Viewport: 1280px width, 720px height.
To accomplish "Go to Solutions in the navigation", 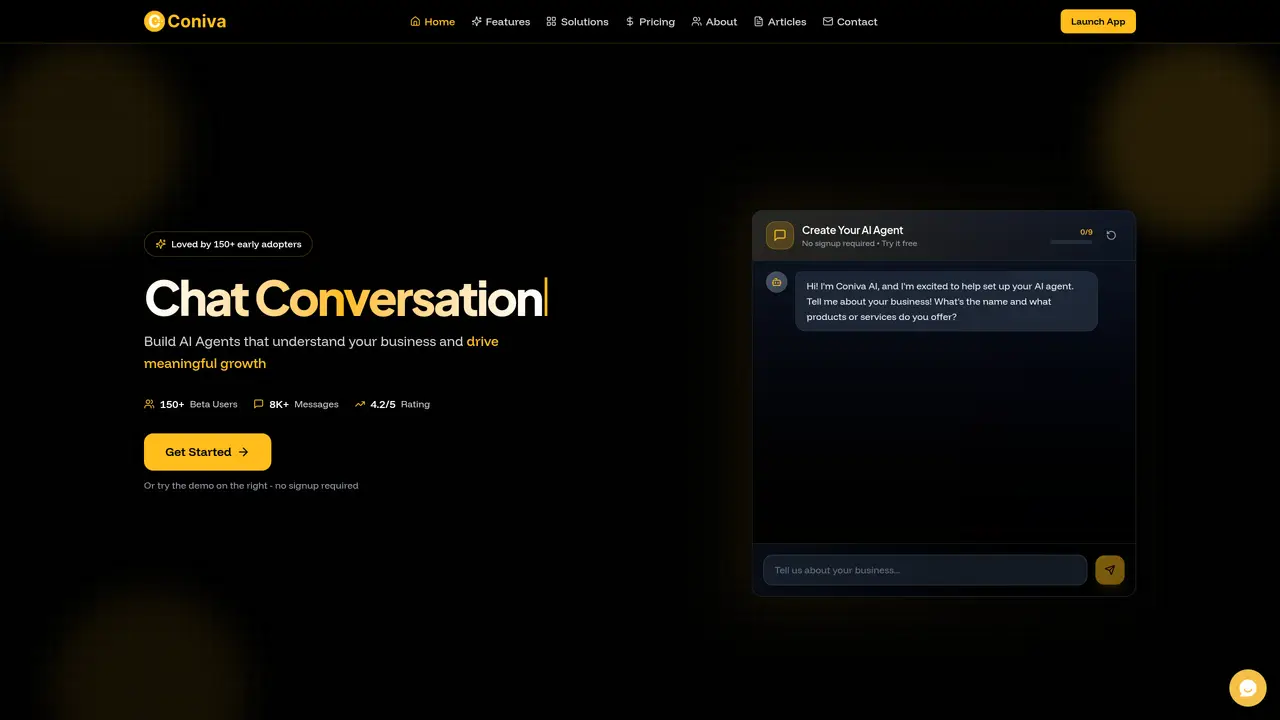I will click(577, 21).
